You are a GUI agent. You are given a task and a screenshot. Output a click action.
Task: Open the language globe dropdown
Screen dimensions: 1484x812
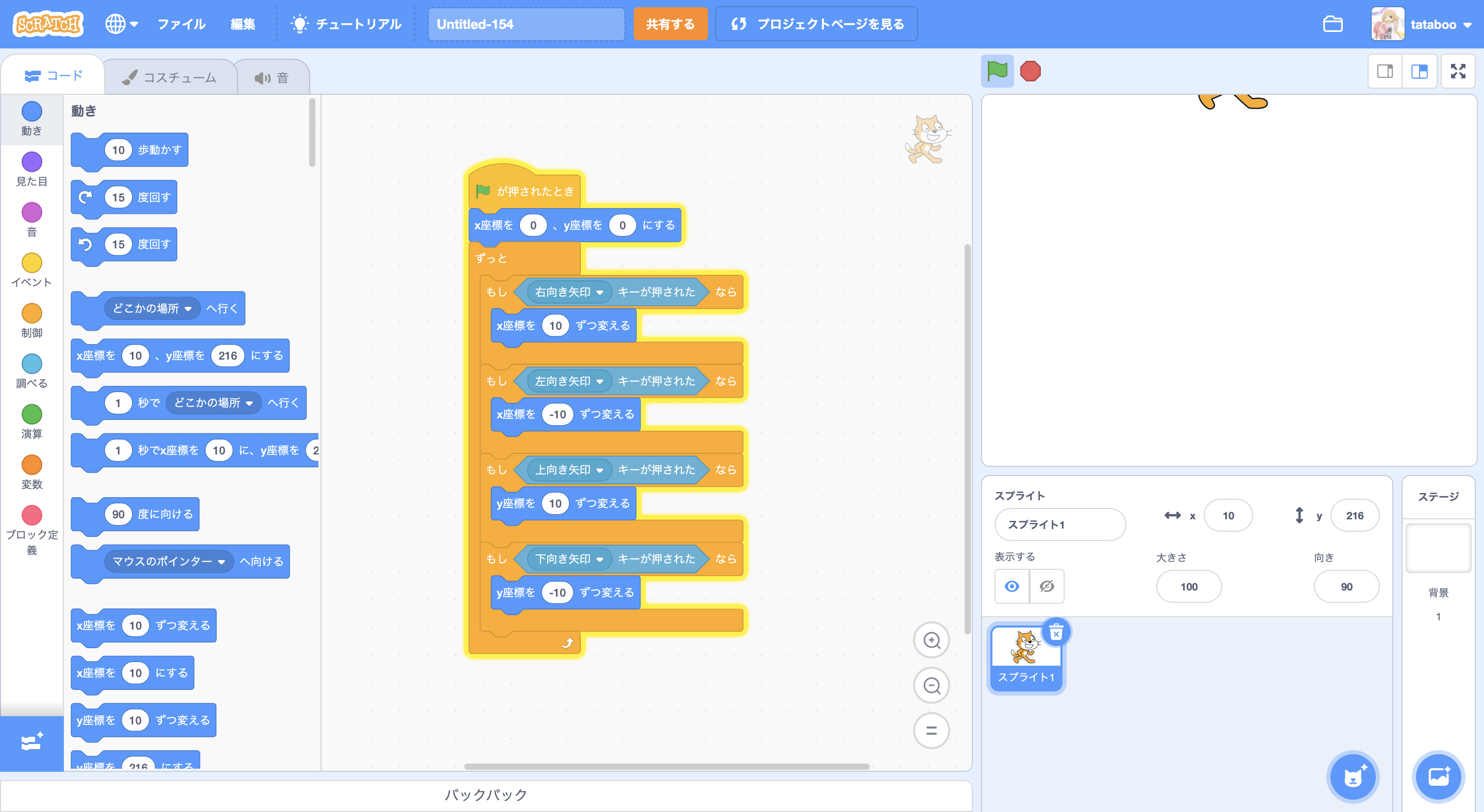point(122,24)
